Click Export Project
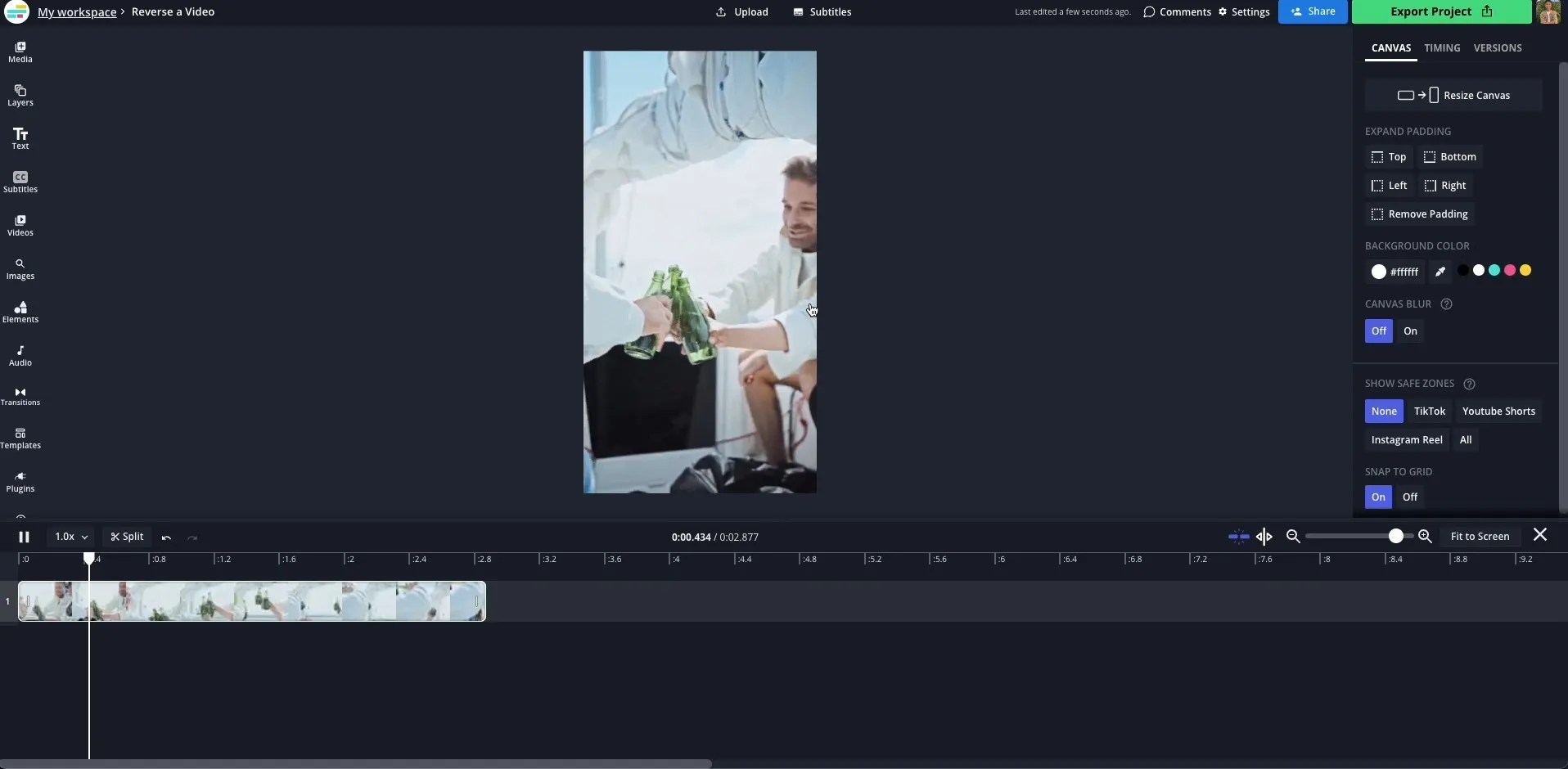 pyautogui.click(x=1431, y=11)
